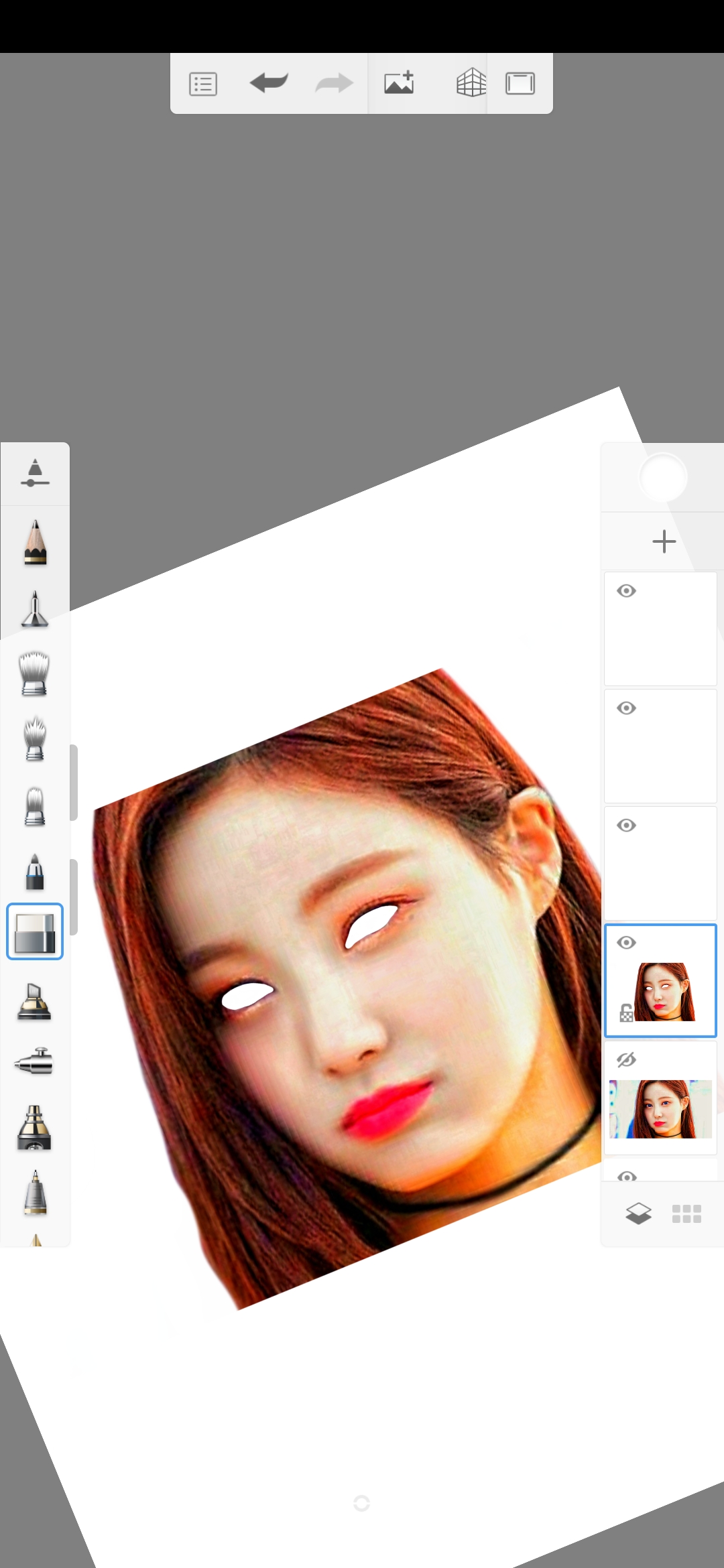The height and width of the screenshot is (1568, 724).
Task: Toggle full screen canvas mode
Action: coord(520,84)
